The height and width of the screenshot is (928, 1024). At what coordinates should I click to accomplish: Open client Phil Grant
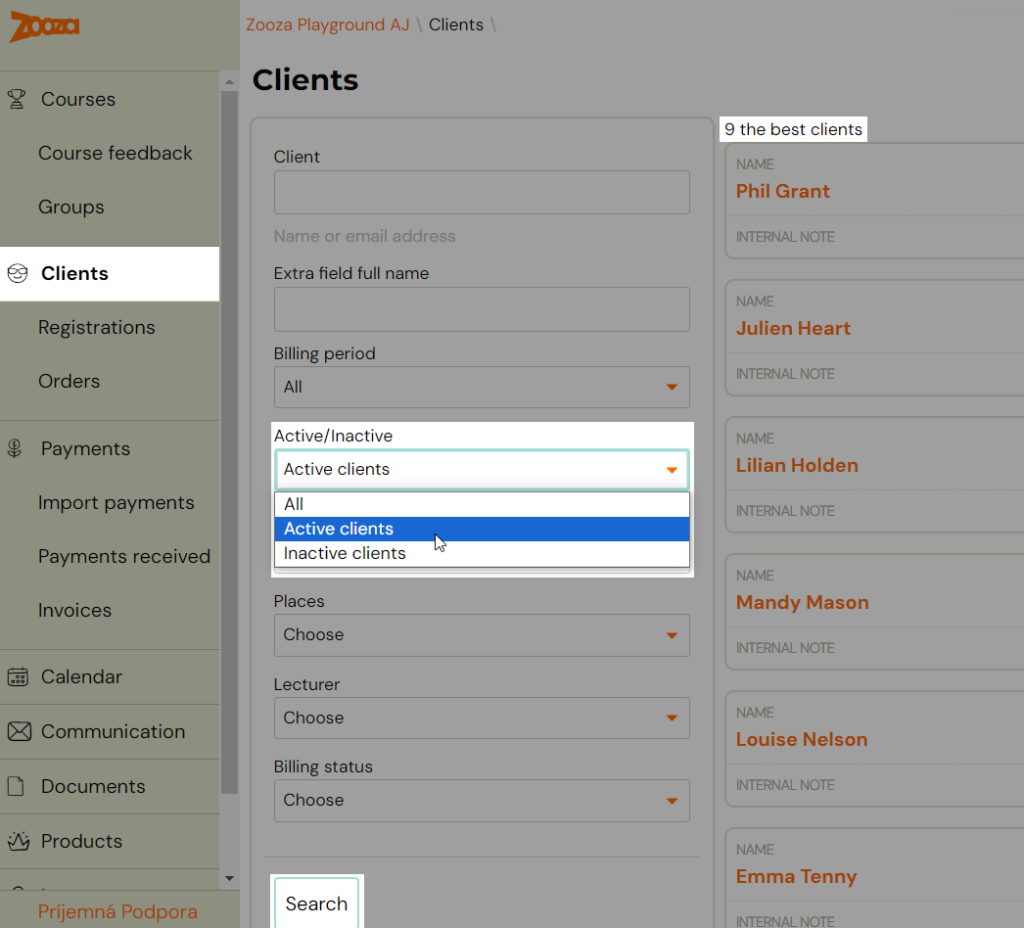tap(782, 191)
